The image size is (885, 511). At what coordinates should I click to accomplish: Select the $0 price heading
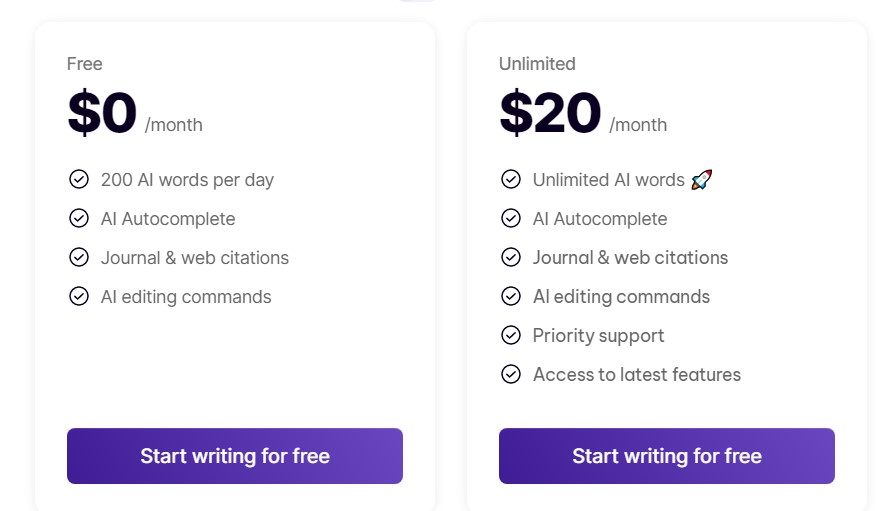[x=102, y=112]
